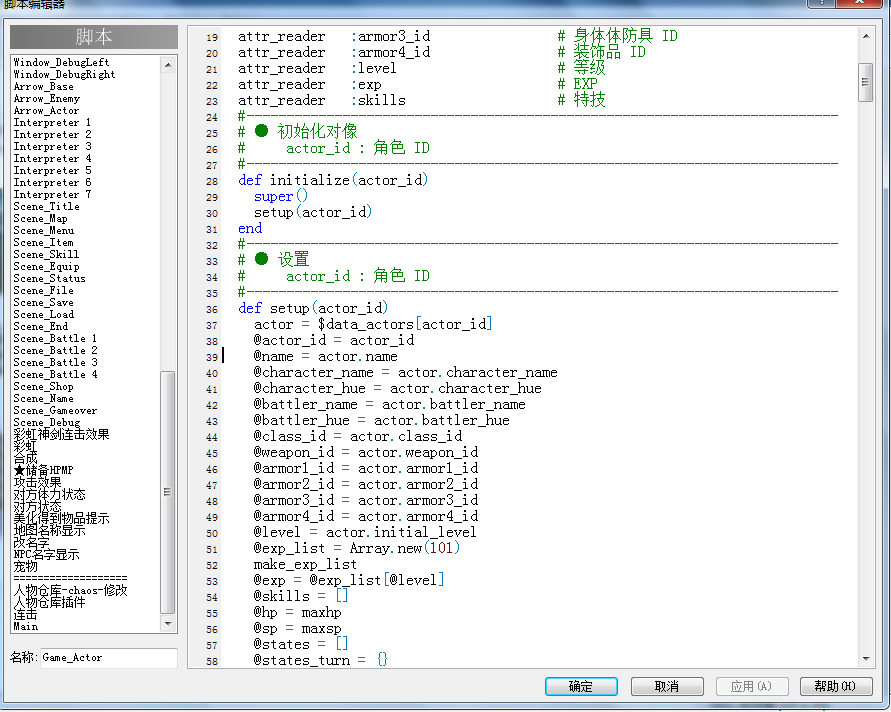Select Scene_Battle 4 script
891x712 pixels.
tap(55, 374)
